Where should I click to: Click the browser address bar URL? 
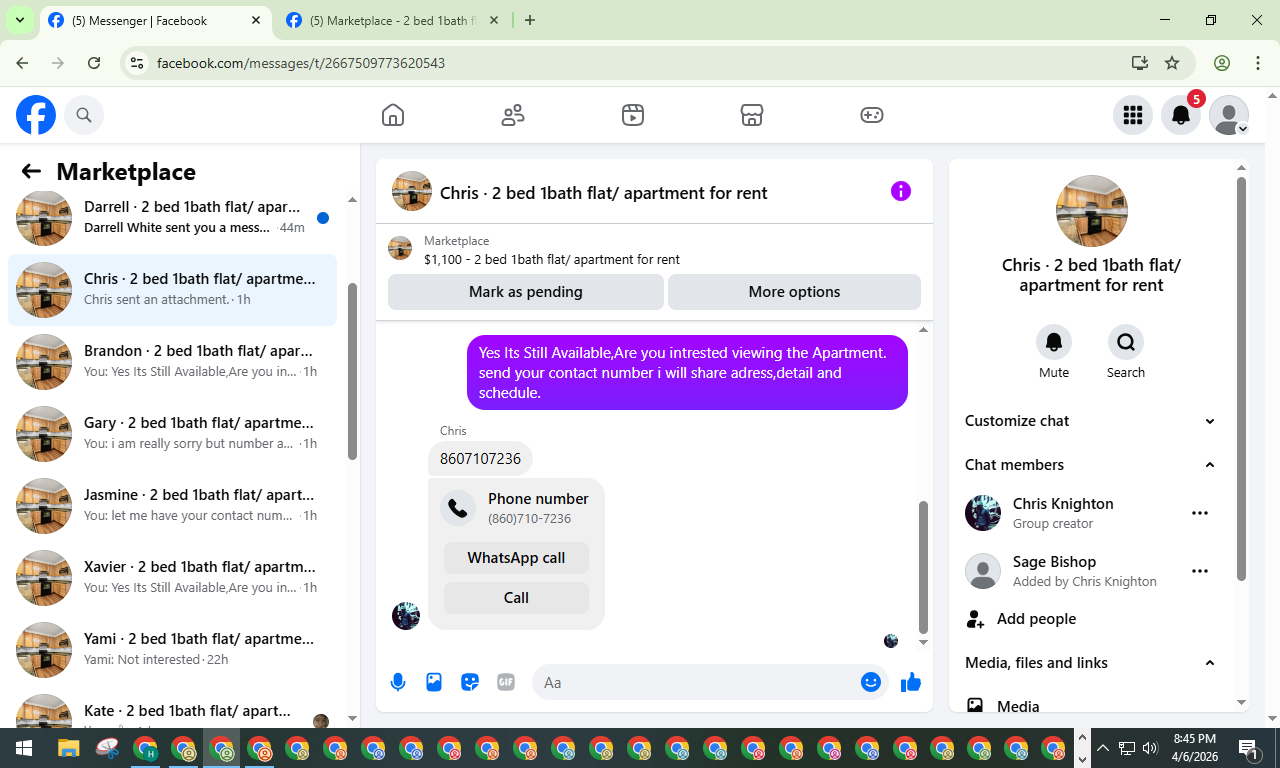click(x=301, y=63)
